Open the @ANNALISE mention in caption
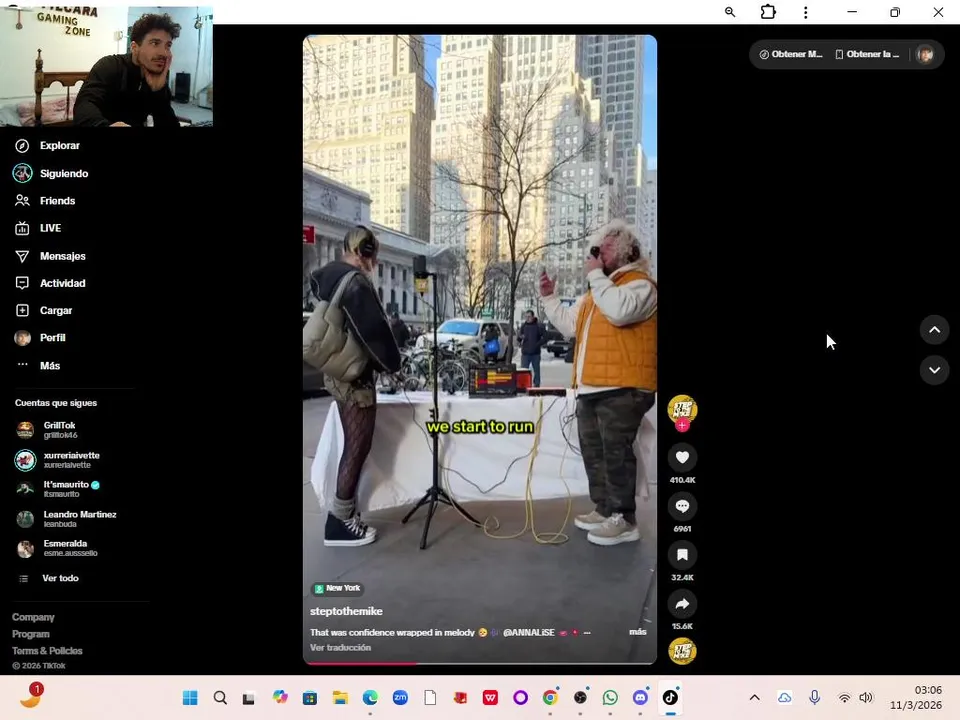960x720 pixels. click(x=528, y=632)
